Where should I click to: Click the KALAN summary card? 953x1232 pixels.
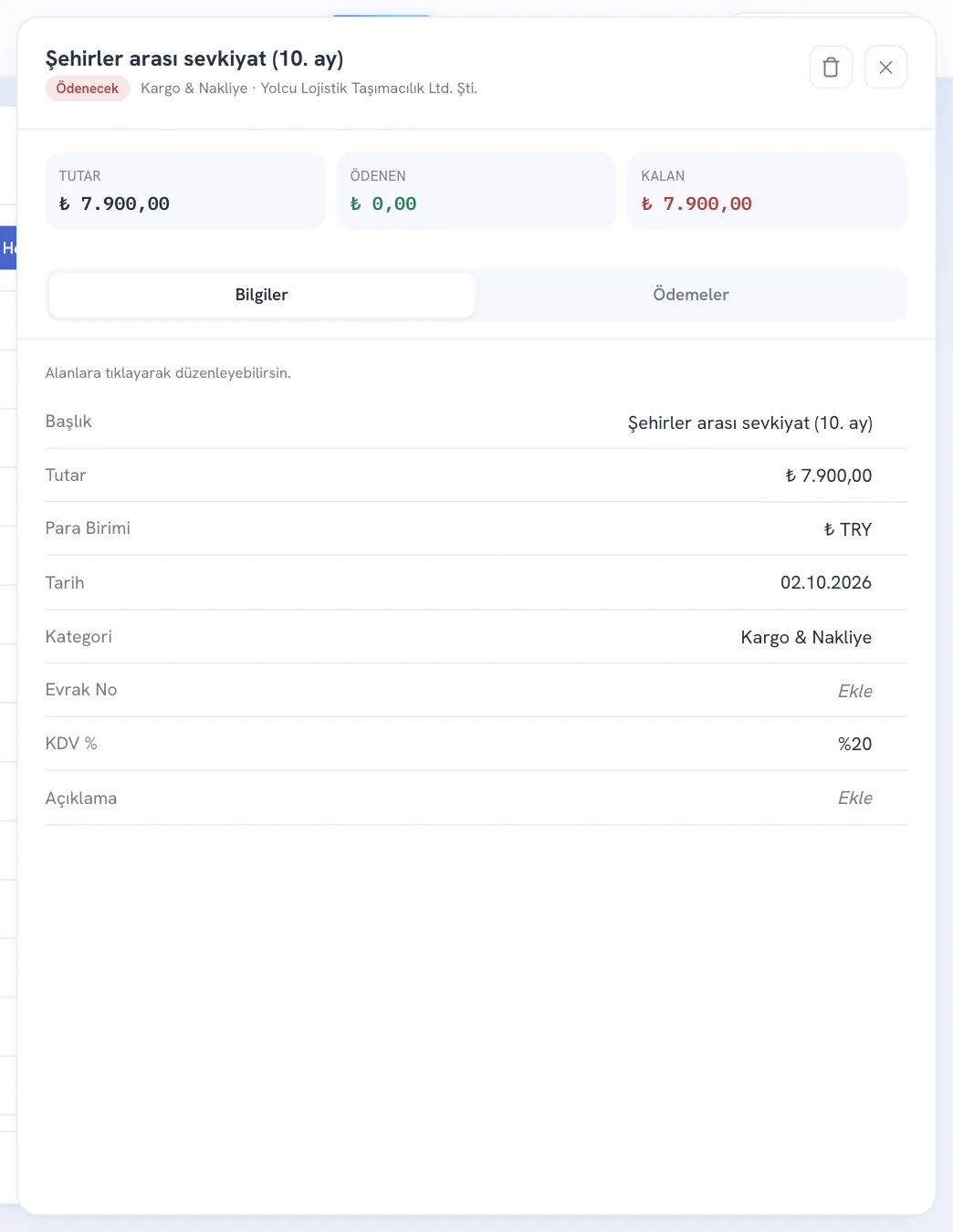tap(768, 191)
